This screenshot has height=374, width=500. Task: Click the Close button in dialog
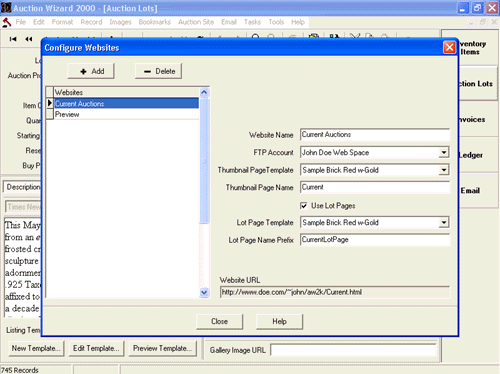pos(219,321)
